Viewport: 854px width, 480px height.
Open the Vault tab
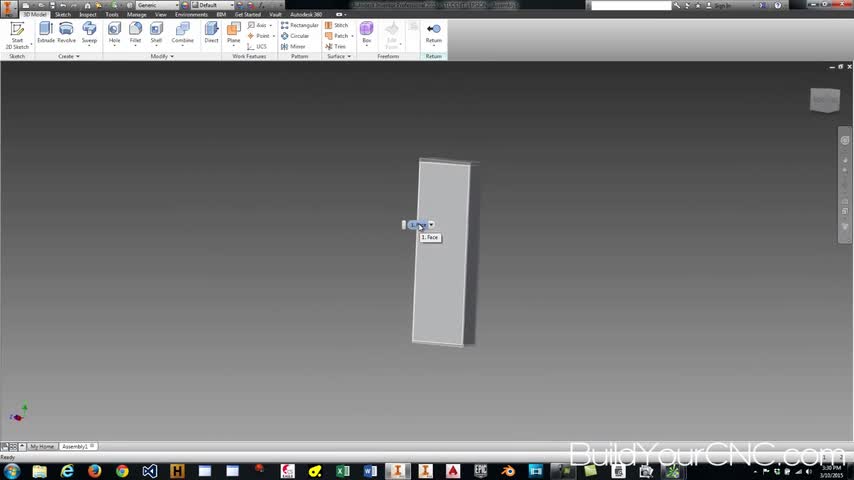[x=275, y=15]
